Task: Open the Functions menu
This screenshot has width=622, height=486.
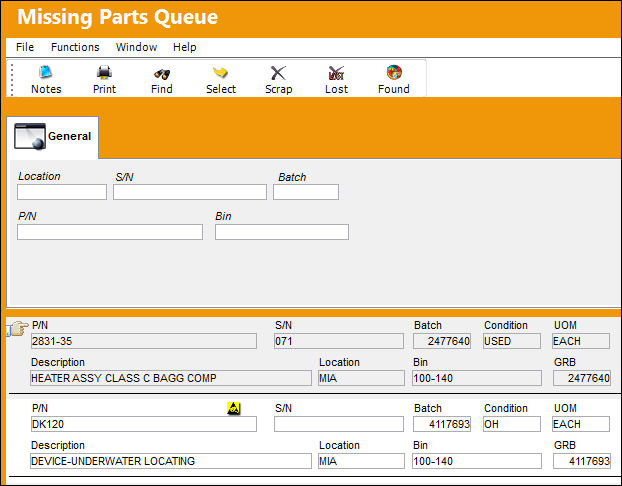Action: (x=75, y=47)
